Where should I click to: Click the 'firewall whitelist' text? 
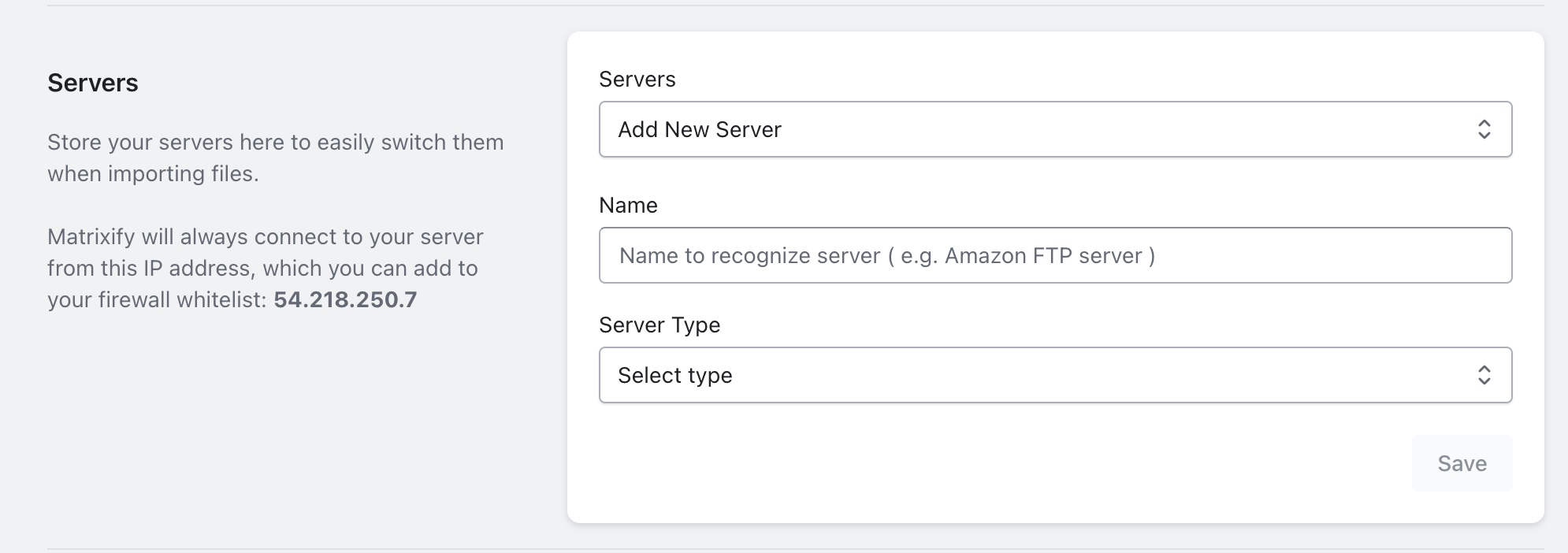181,300
